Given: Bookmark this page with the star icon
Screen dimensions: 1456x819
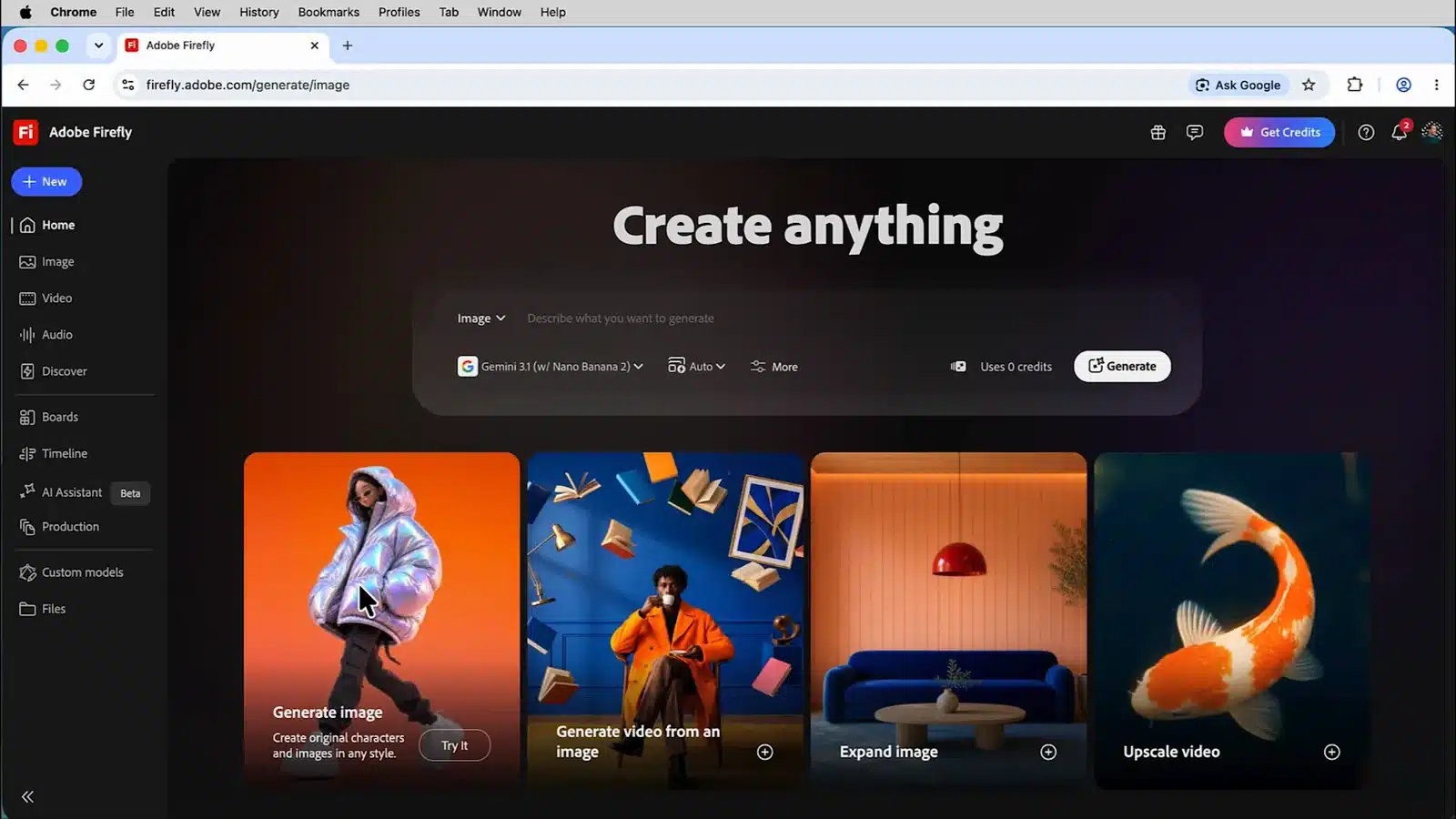Looking at the screenshot, I should point(1309,85).
